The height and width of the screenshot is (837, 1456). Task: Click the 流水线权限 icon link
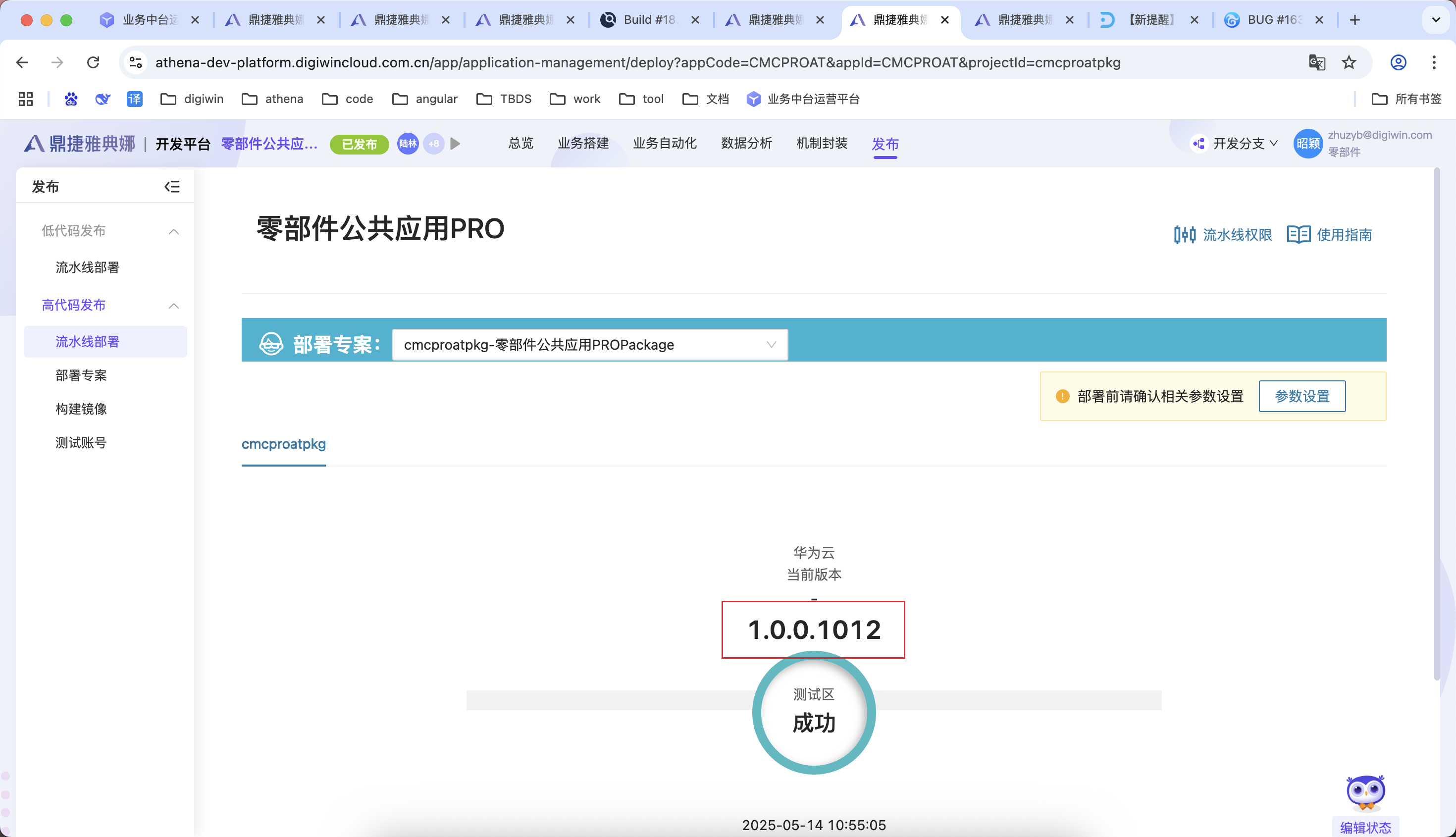point(1223,235)
